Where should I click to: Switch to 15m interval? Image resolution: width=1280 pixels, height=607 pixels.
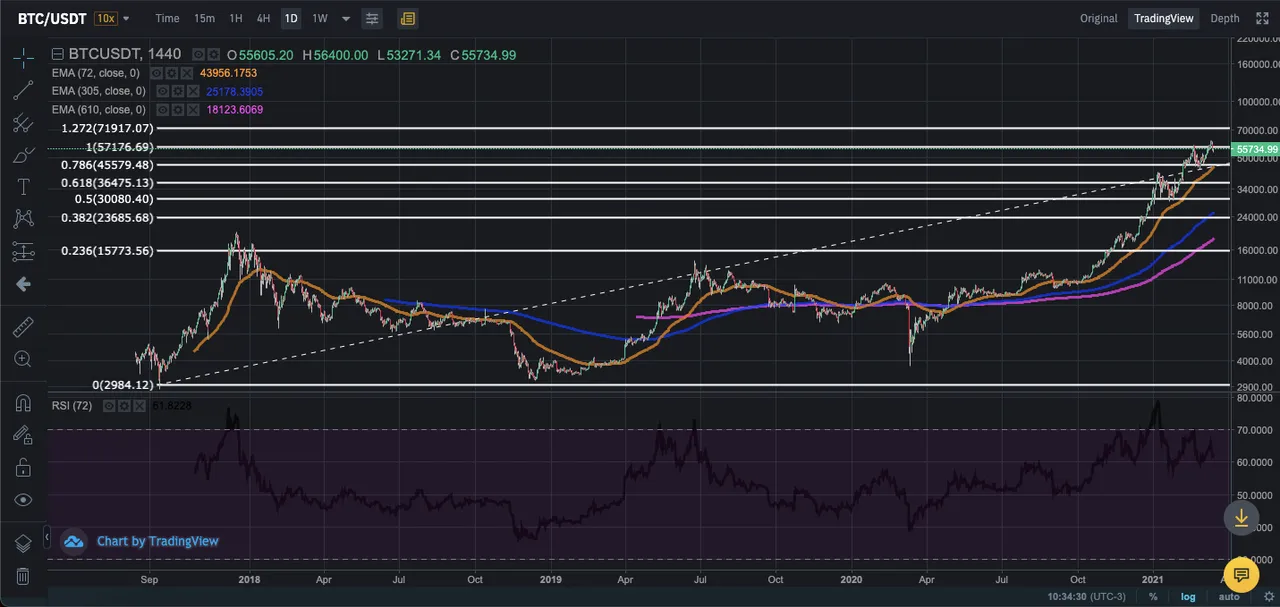(x=204, y=18)
